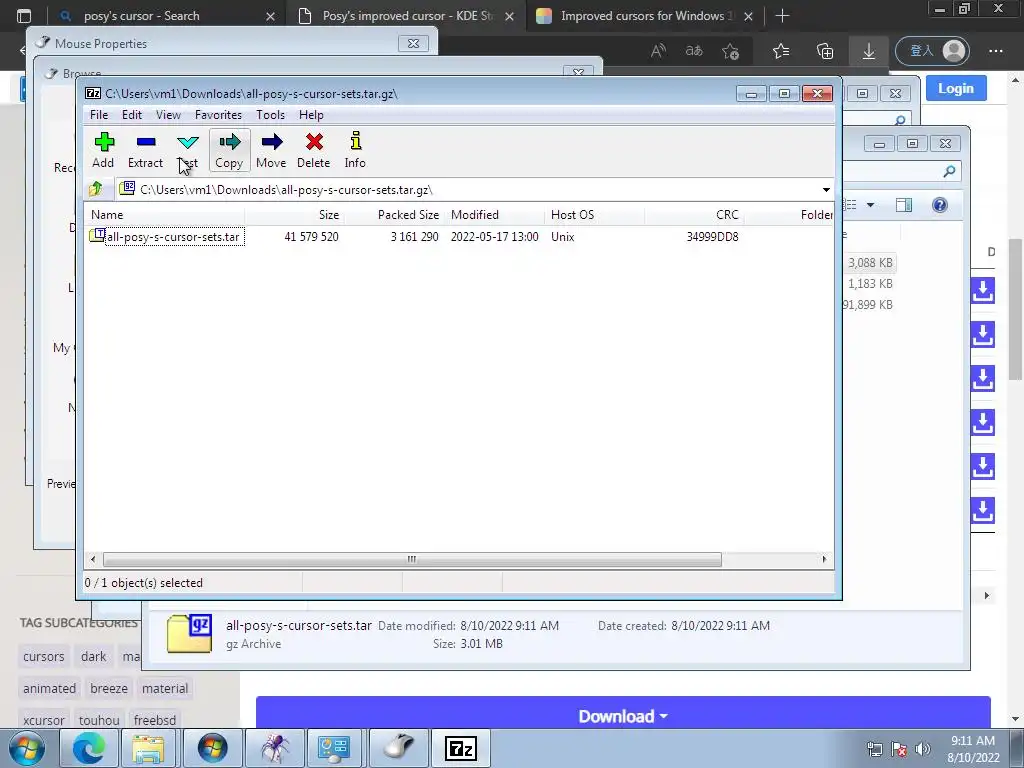The height and width of the screenshot is (768, 1024).
Task: Add this page to favorites star icon
Action: [x=730, y=51]
